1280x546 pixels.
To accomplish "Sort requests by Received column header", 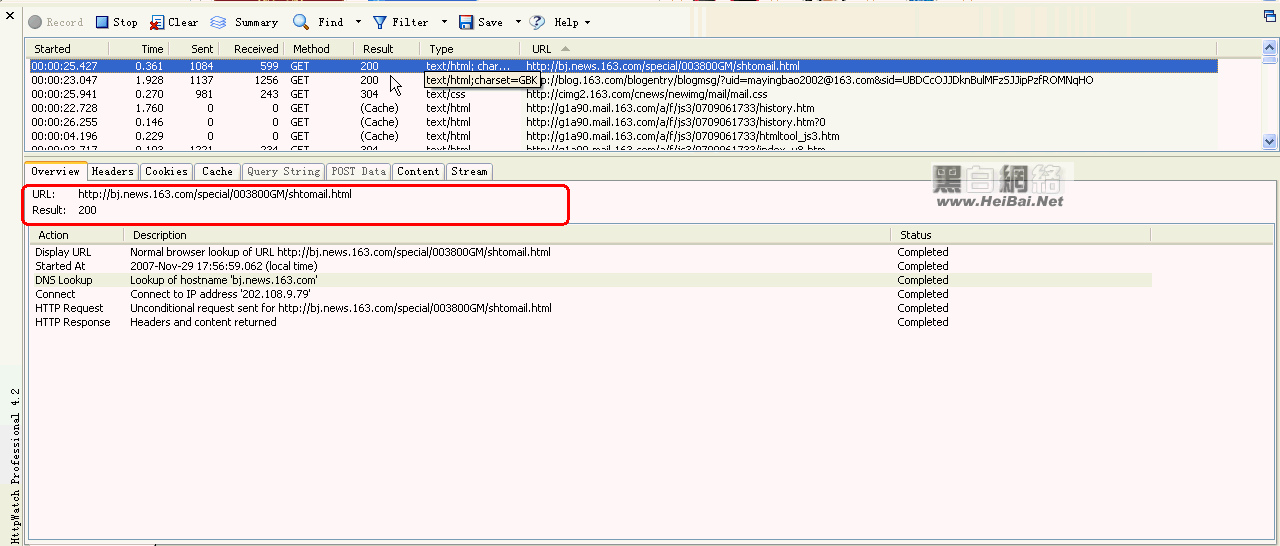I will (250, 49).
